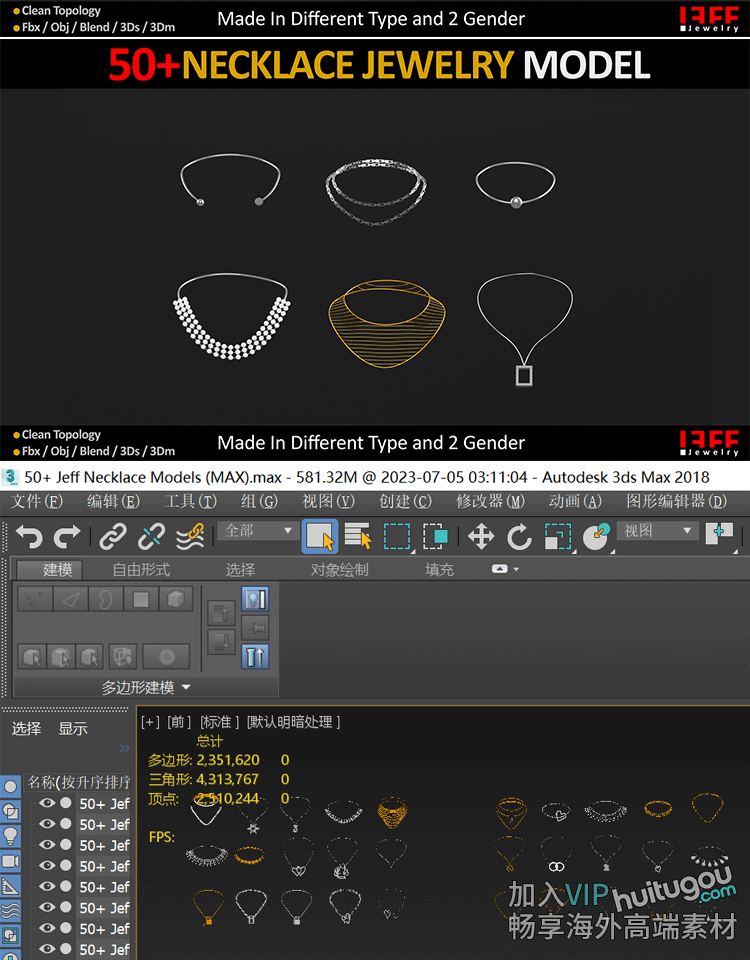Activate the Select and Move tool
750x960 pixels.
point(481,536)
